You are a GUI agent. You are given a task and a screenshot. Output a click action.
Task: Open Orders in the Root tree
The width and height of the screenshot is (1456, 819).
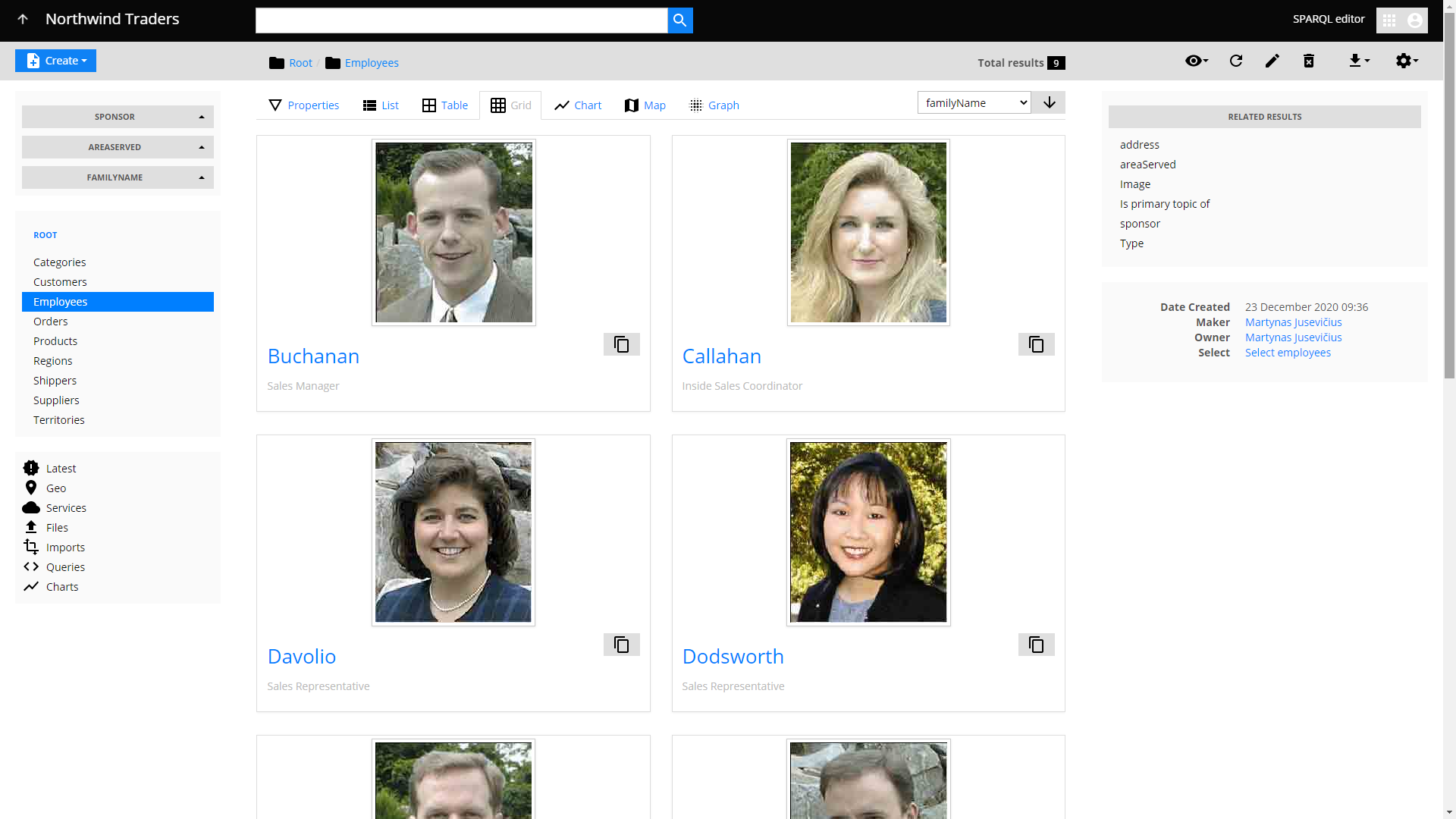[51, 322]
